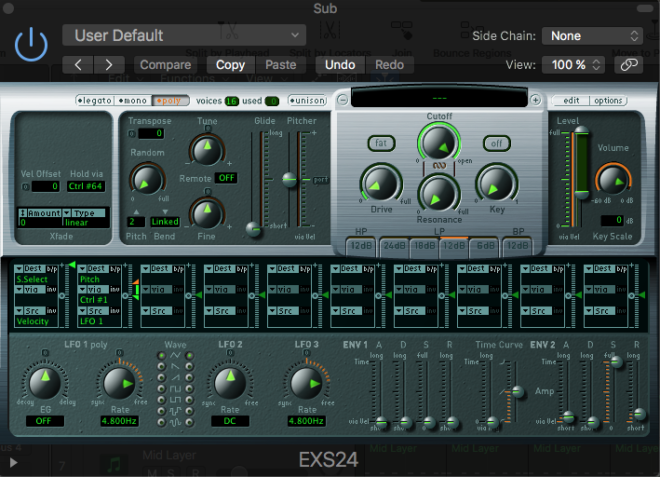
Task: Click the Redo button
Action: [x=389, y=65]
